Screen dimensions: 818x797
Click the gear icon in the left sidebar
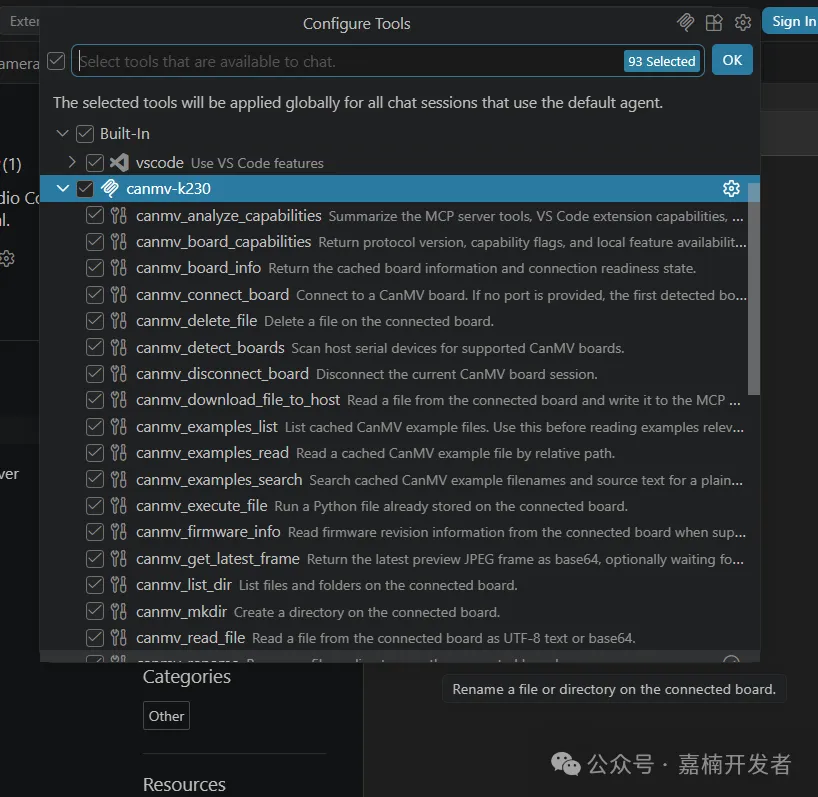tap(7, 258)
